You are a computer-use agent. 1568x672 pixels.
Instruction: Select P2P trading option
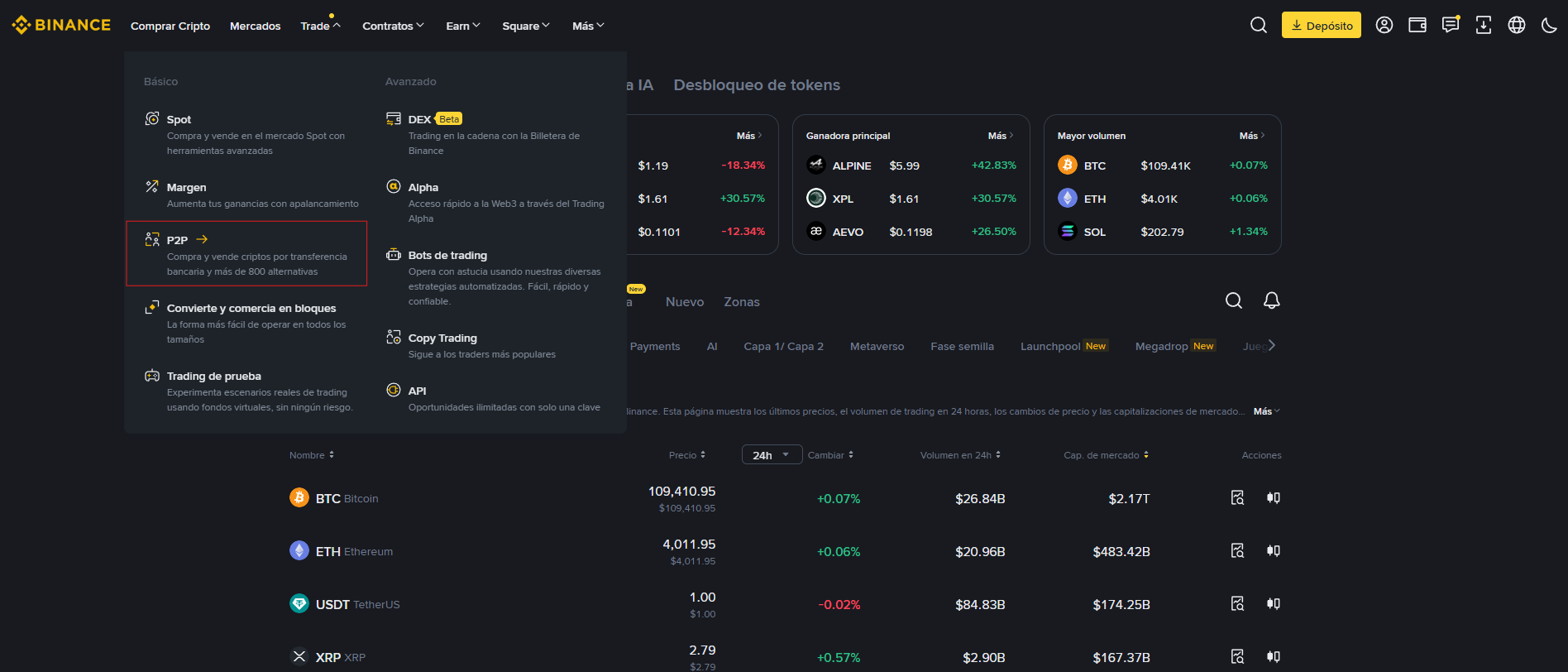click(x=246, y=253)
